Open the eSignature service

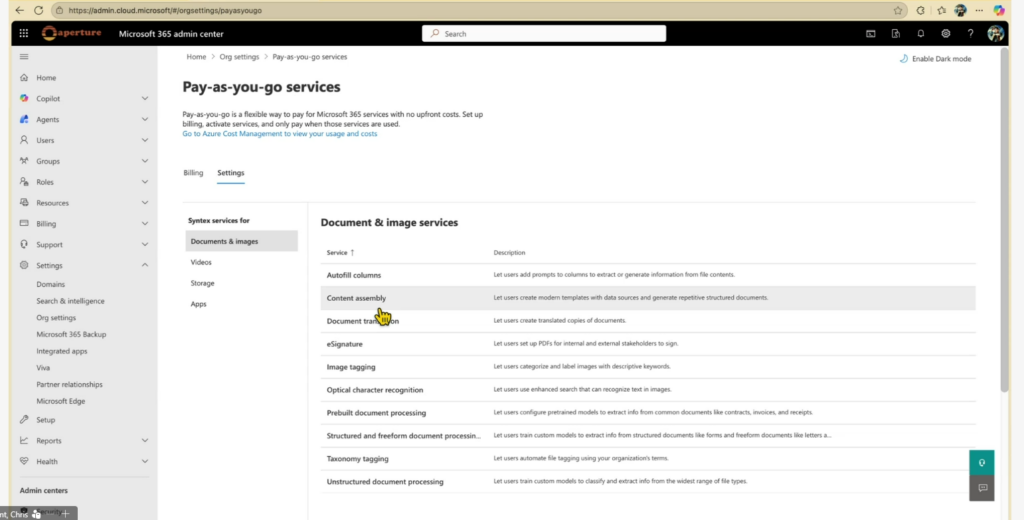pyautogui.click(x=345, y=344)
